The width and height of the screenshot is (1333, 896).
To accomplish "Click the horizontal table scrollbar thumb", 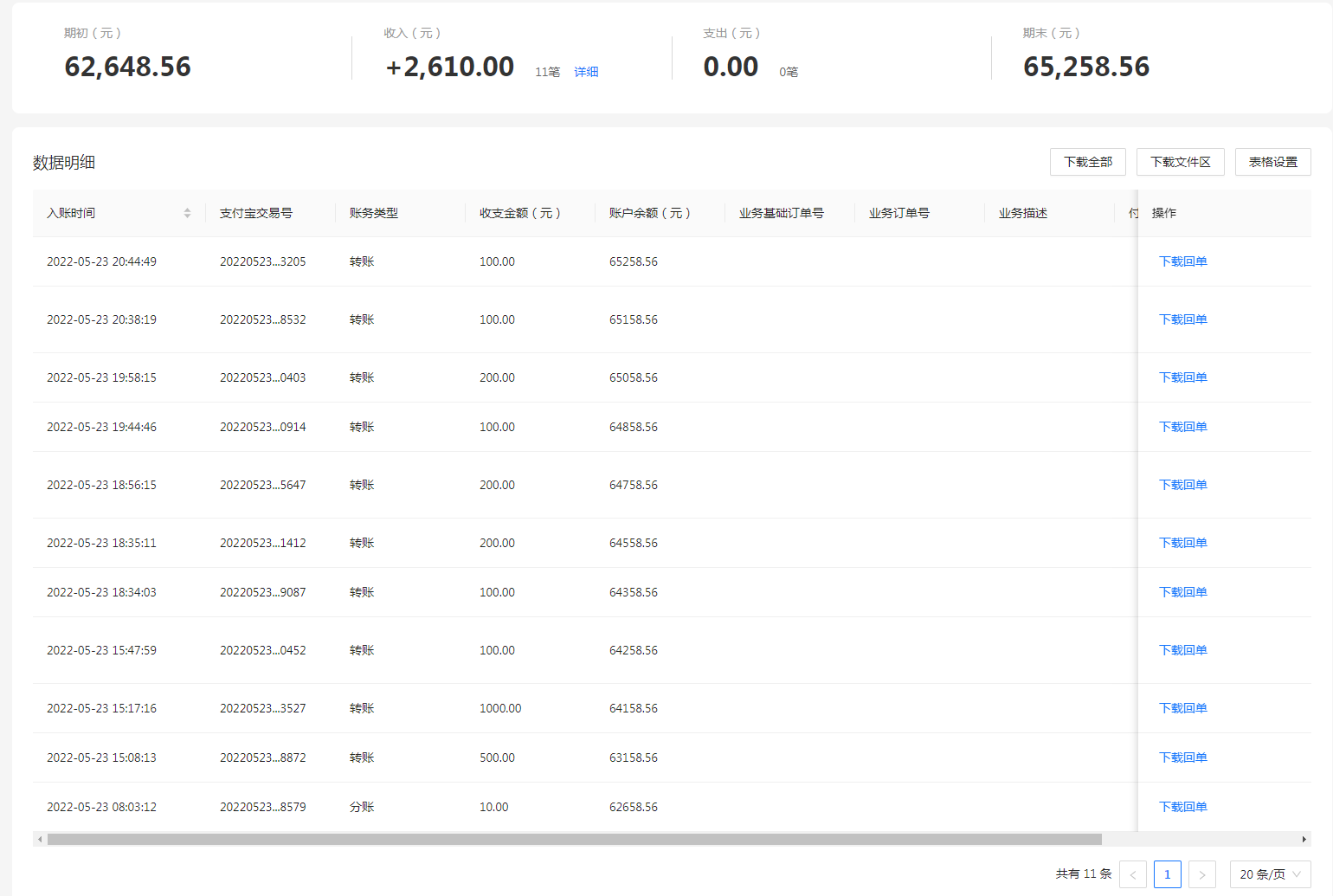I will click(575, 839).
